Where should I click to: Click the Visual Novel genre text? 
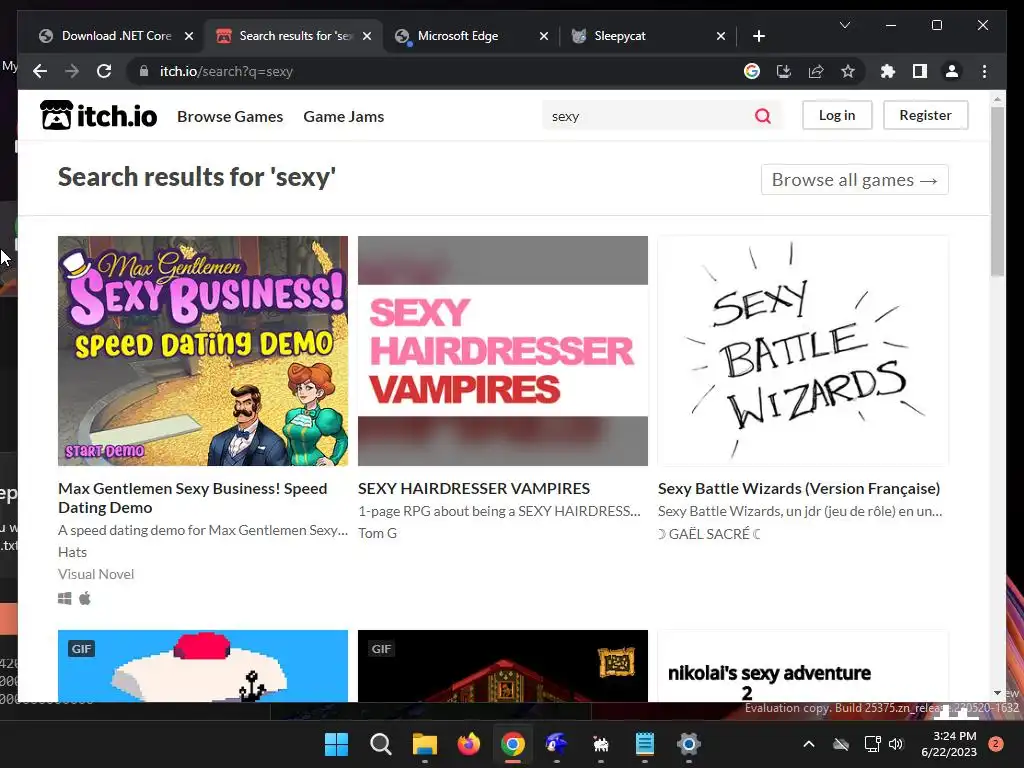96,574
